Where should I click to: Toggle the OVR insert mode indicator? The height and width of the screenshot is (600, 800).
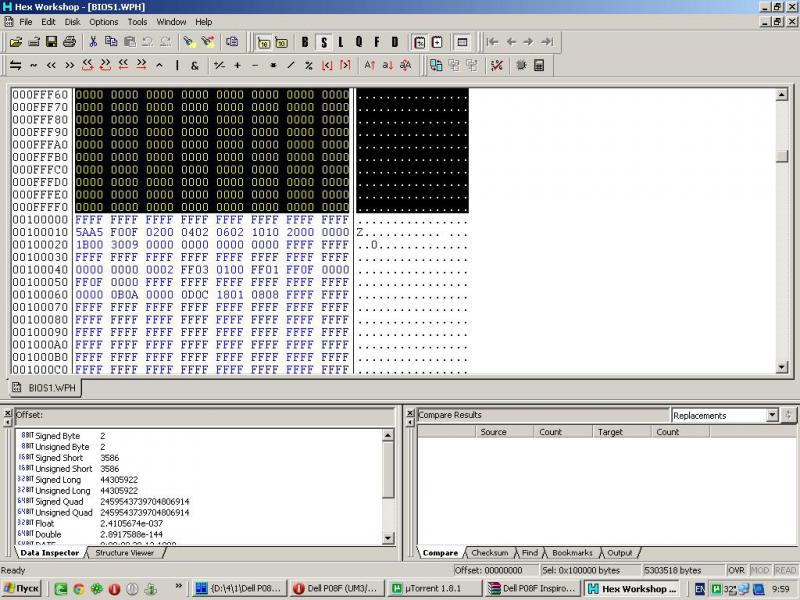point(736,570)
